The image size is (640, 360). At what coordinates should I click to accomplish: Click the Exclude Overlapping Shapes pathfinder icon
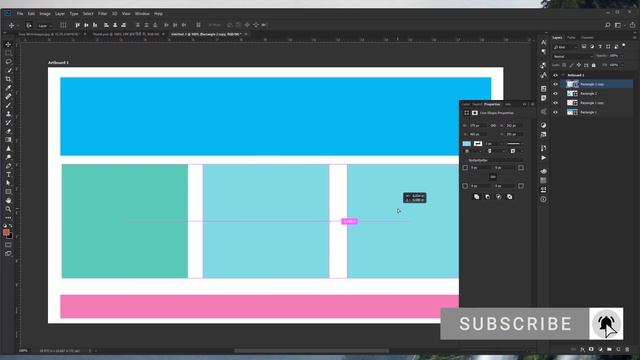point(509,197)
